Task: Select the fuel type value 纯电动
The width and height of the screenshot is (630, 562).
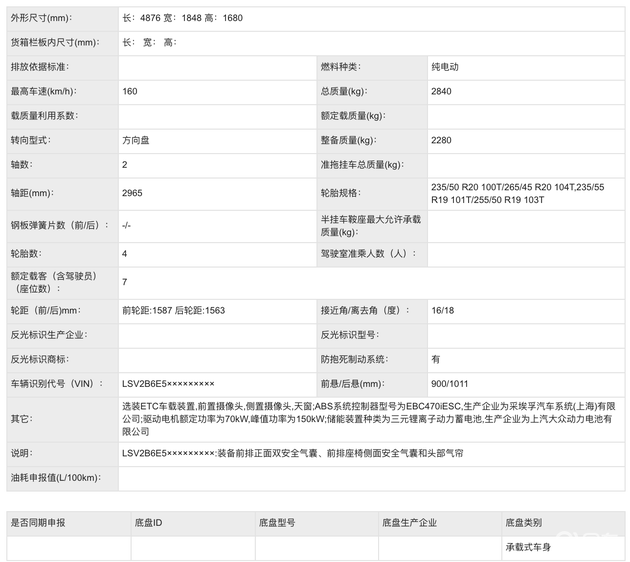Action: 445,67
